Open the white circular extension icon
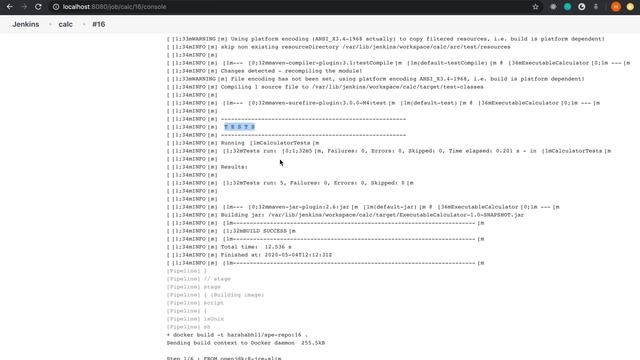 [x=582, y=7]
